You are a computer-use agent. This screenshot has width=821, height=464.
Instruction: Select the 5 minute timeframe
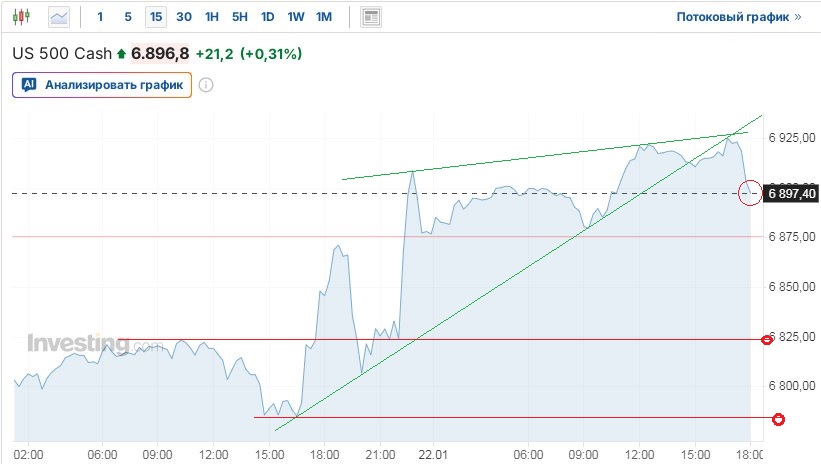127,17
